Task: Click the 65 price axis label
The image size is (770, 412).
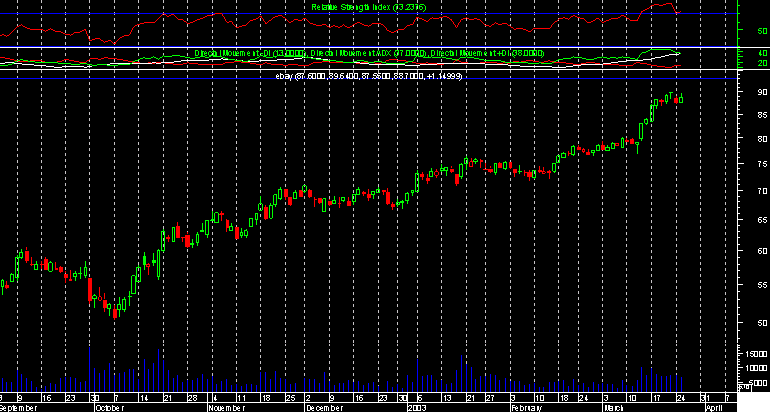Action: point(762,220)
